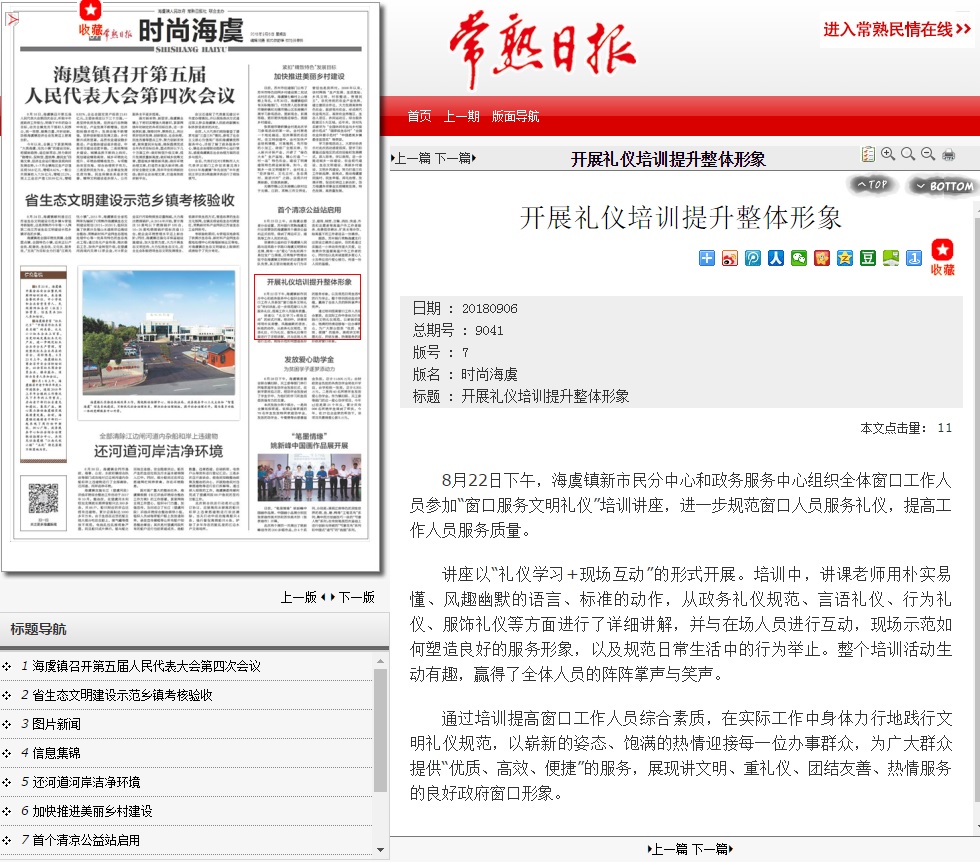Screen dimensions: 980x862
Task: Click the QR code on the newspaper page
Action: click(43, 499)
